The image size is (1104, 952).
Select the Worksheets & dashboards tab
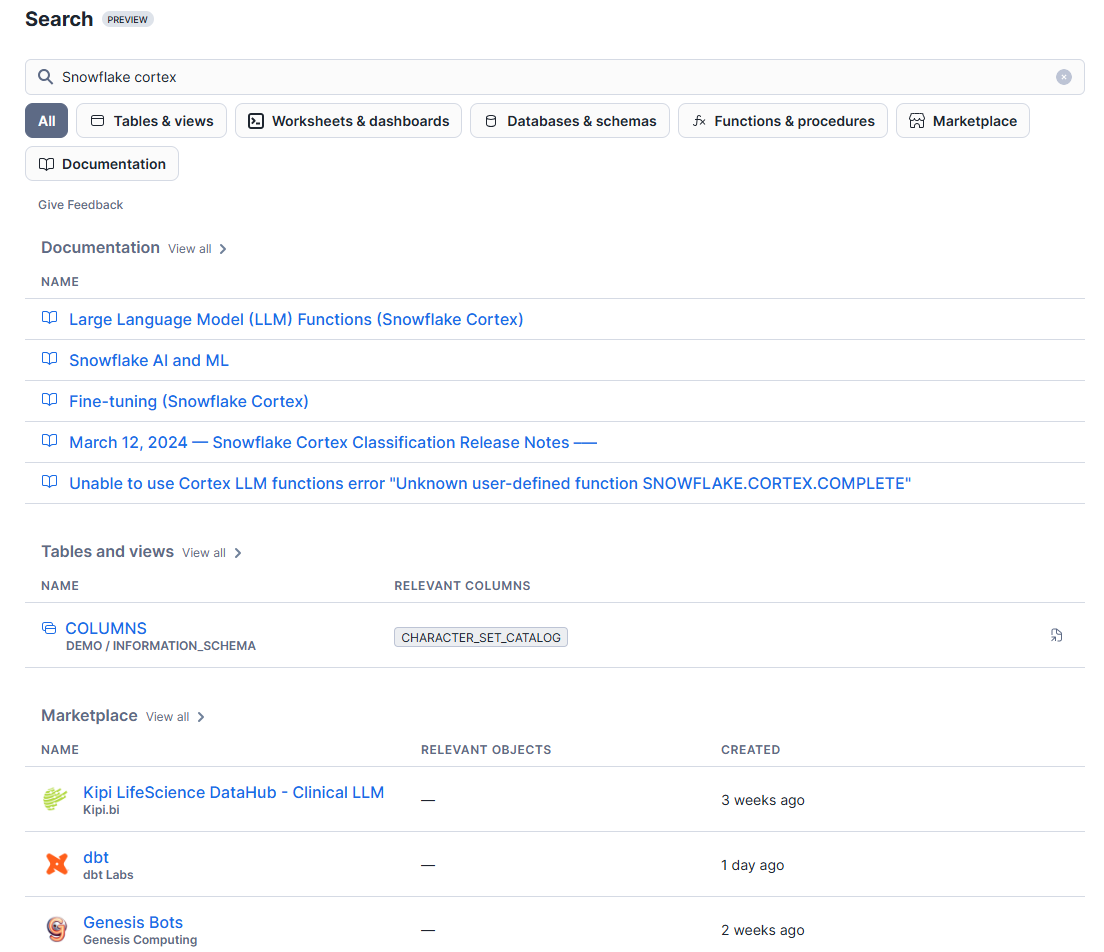[x=348, y=120]
